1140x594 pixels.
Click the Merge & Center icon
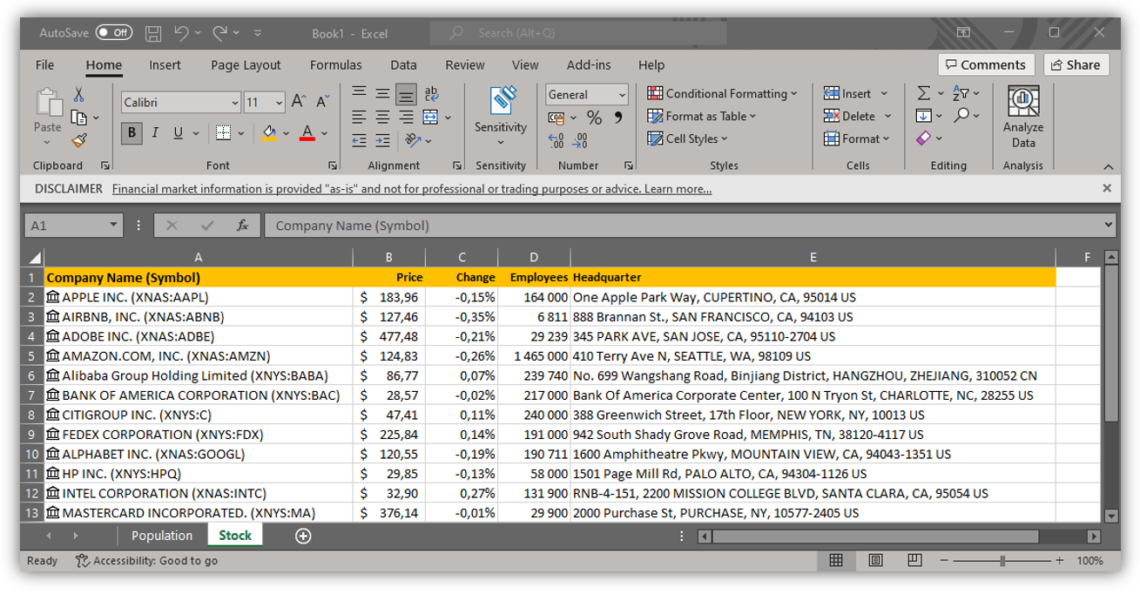click(430, 117)
